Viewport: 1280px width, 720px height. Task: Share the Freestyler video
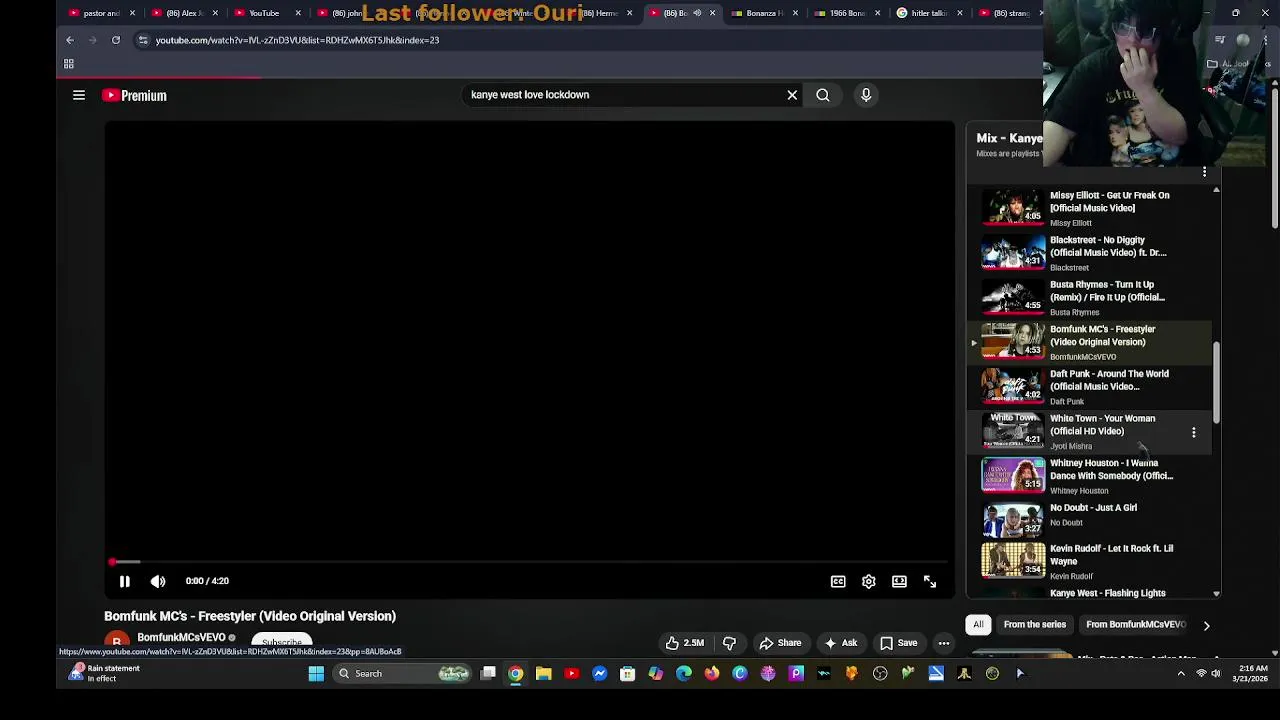[780, 643]
